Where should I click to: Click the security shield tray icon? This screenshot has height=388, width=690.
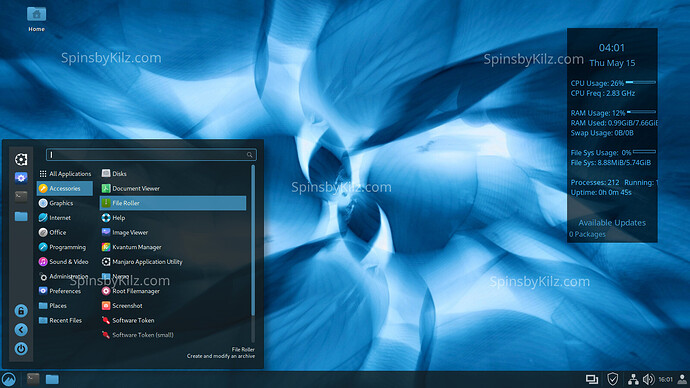pyautogui.click(x=613, y=379)
